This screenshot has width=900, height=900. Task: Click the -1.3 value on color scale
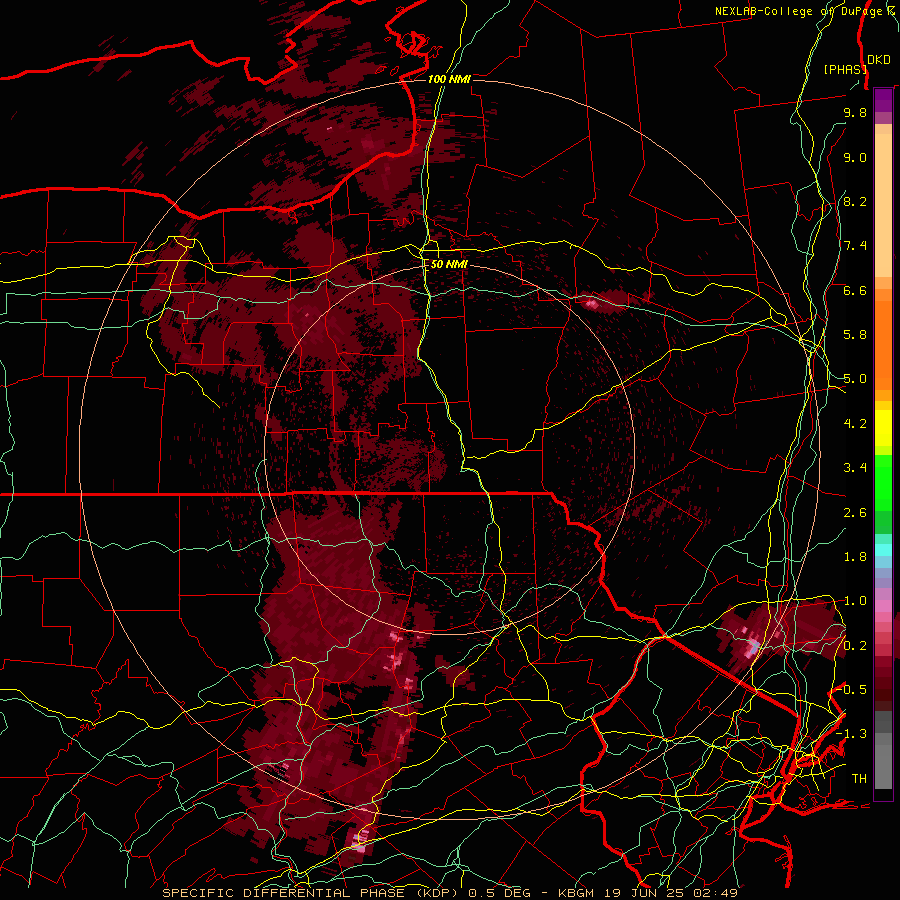(x=852, y=734)
